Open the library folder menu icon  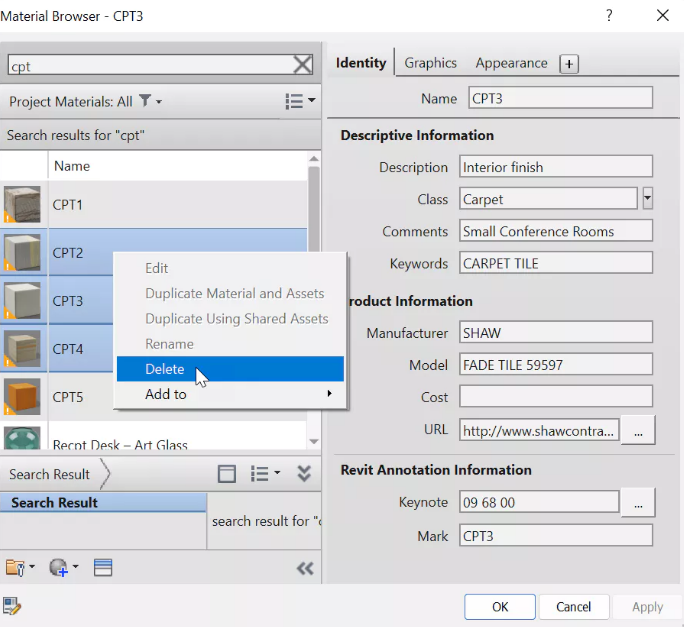19,567
